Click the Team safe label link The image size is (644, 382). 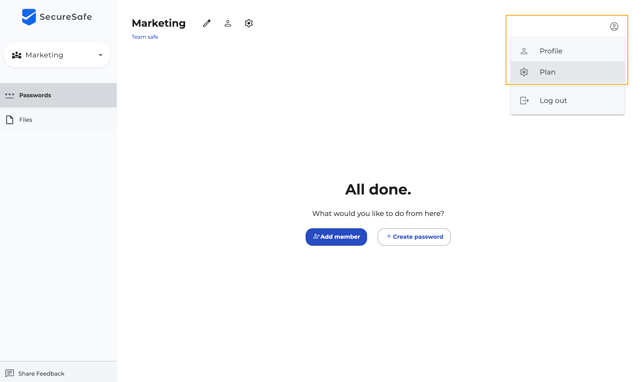click(x=145, y=37)
